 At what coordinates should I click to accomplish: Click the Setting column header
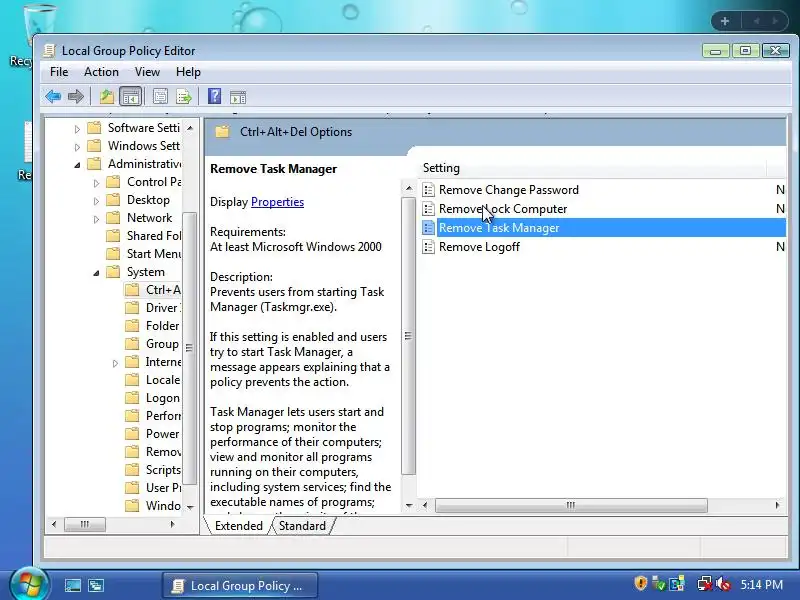pyautogui.click(x=592, y=168)
